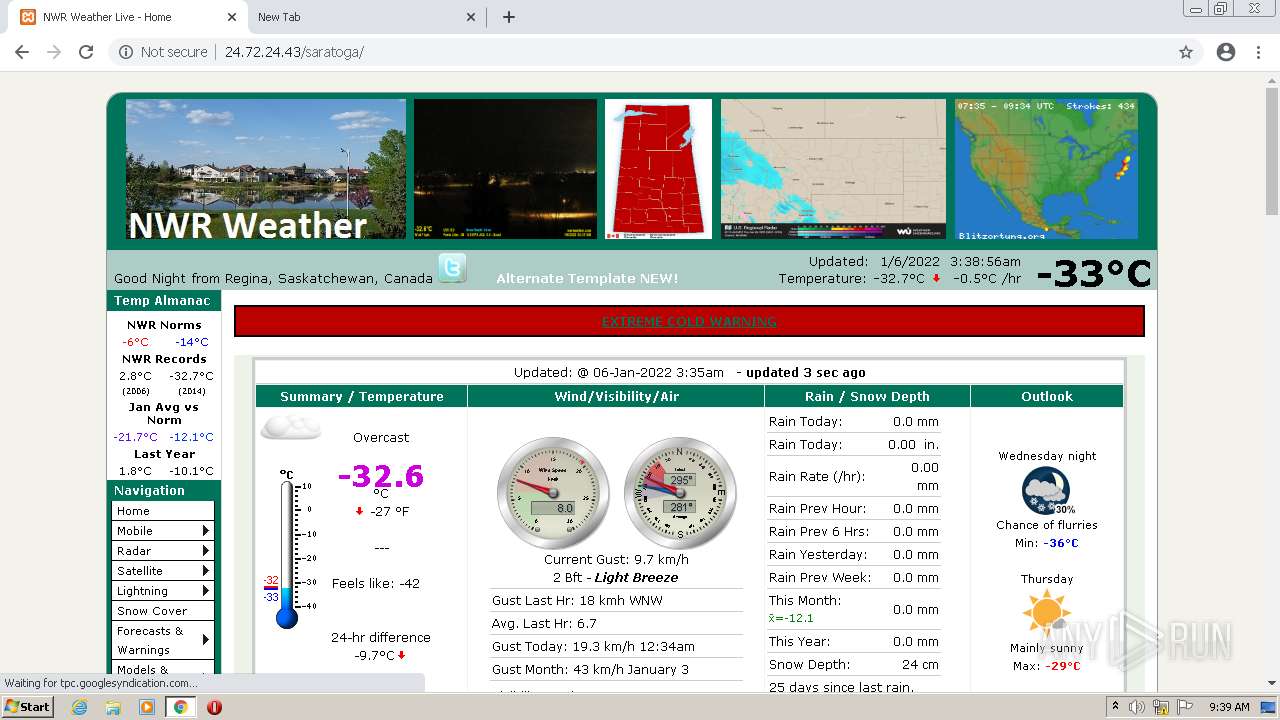Open Chrome profile account icon
This screenshot has width=1280, height=720.
tap(1226, 52)
